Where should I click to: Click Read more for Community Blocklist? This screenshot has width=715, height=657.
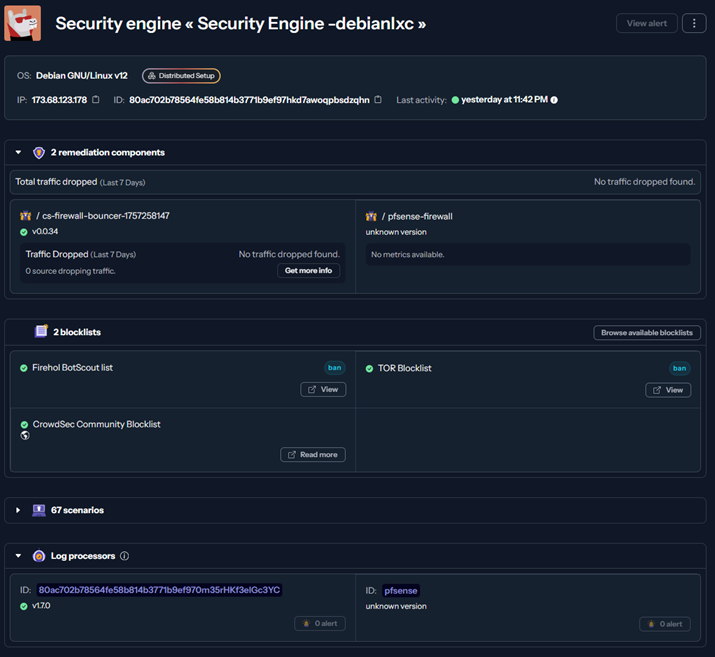coord(313,455)
